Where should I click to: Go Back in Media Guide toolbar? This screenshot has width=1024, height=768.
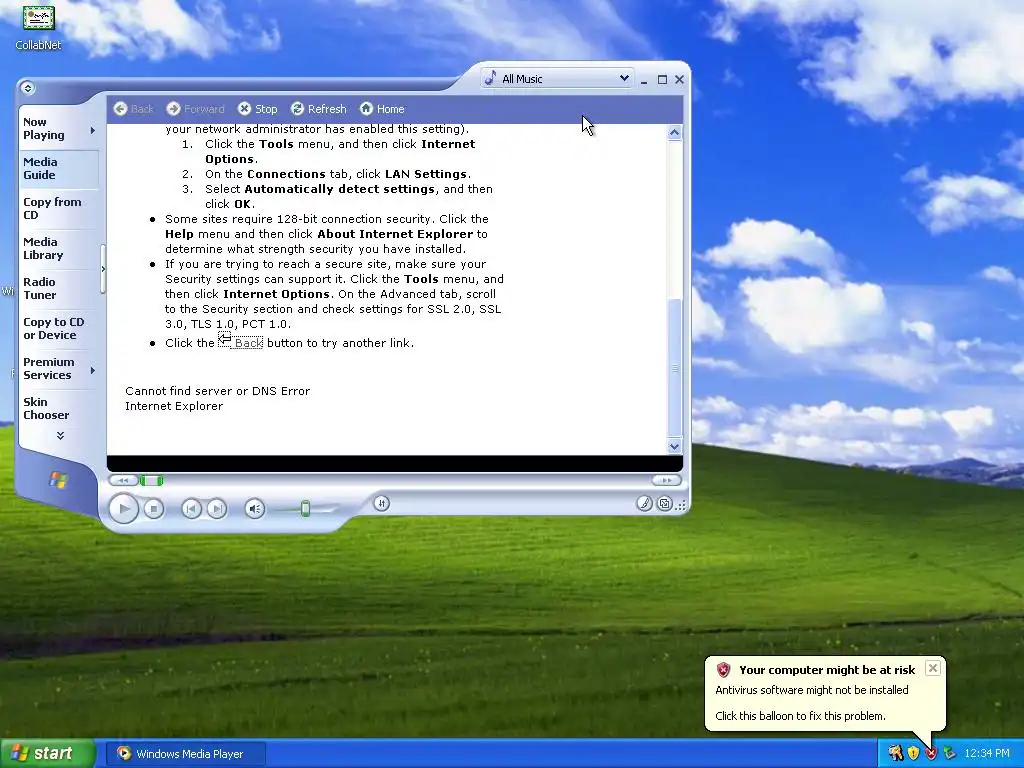[x=133, y=109]
